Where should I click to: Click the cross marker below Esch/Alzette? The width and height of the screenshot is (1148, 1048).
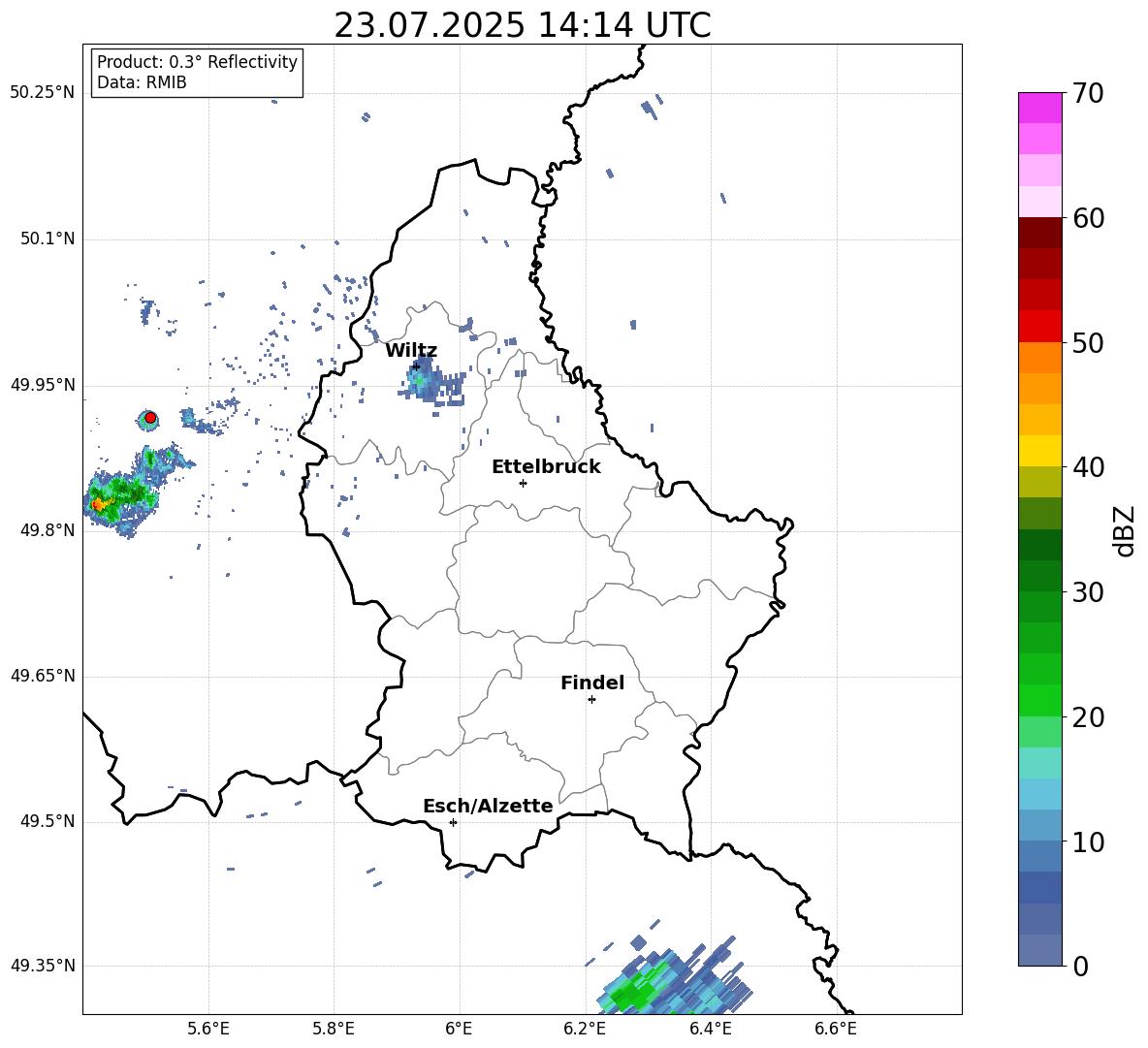coord(453,822)
